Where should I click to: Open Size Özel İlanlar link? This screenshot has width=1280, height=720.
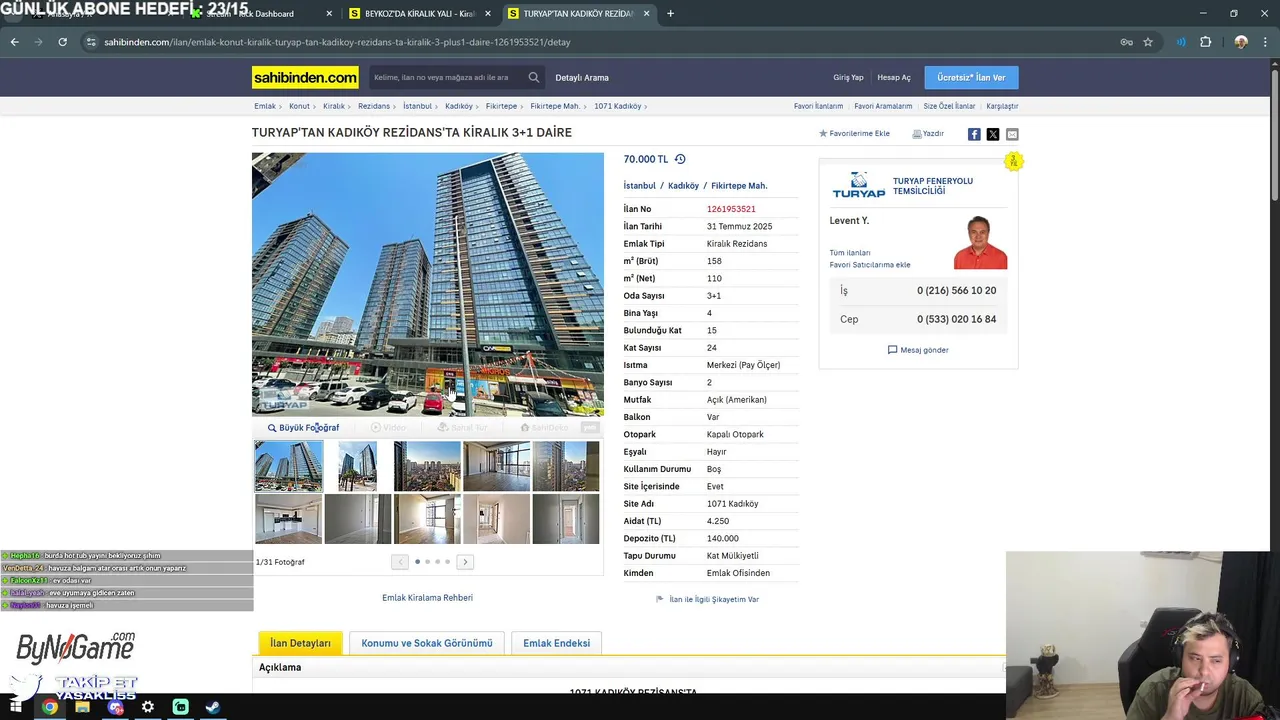949,106
